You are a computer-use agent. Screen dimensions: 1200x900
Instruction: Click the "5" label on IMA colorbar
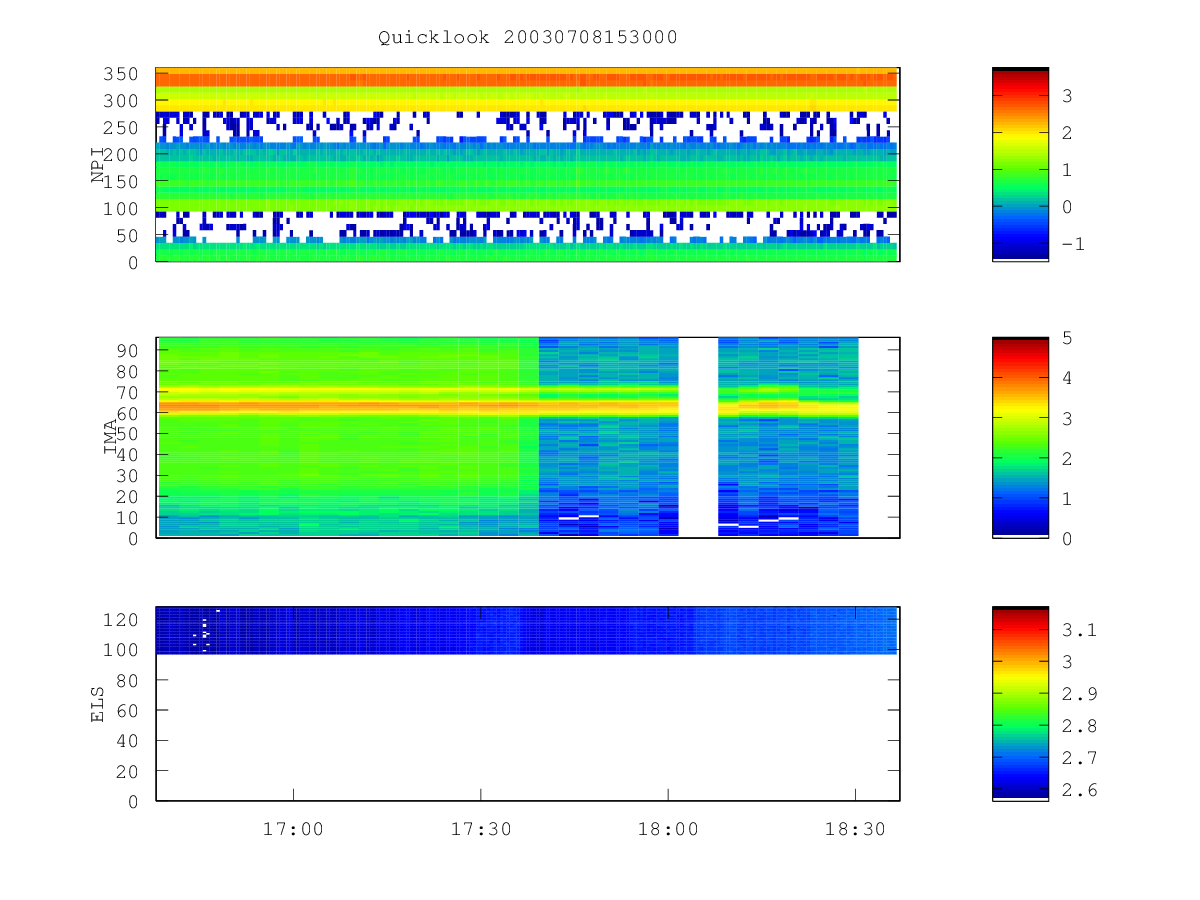(1066, 338)
